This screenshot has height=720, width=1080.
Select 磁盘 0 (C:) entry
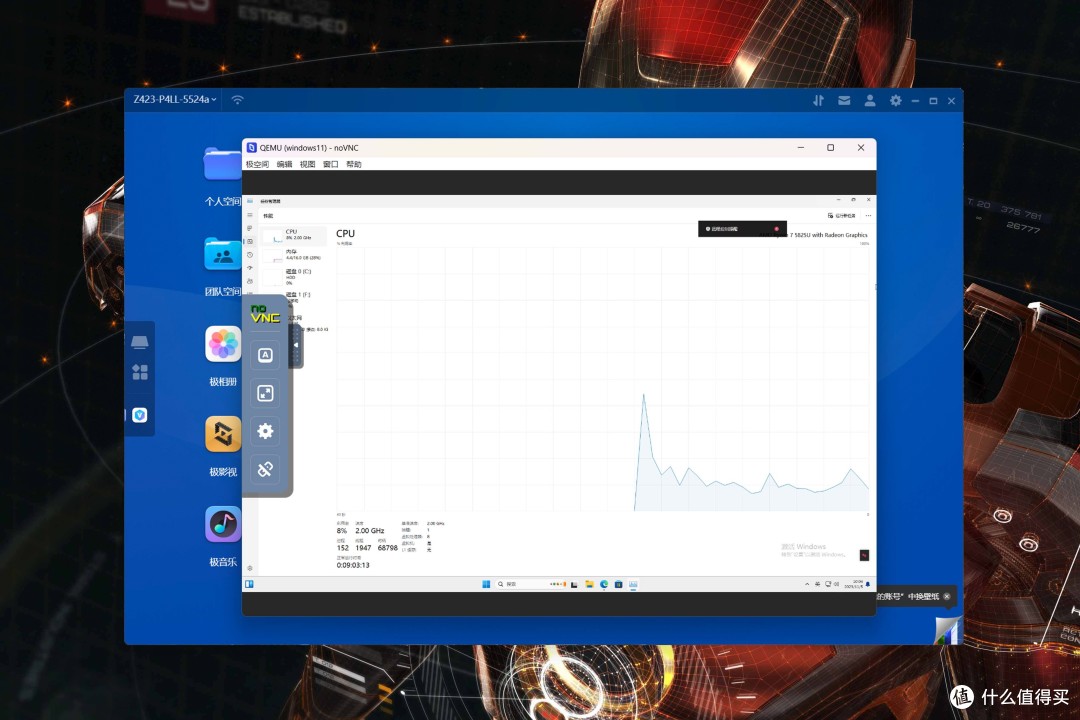click(x=294, y=276)
